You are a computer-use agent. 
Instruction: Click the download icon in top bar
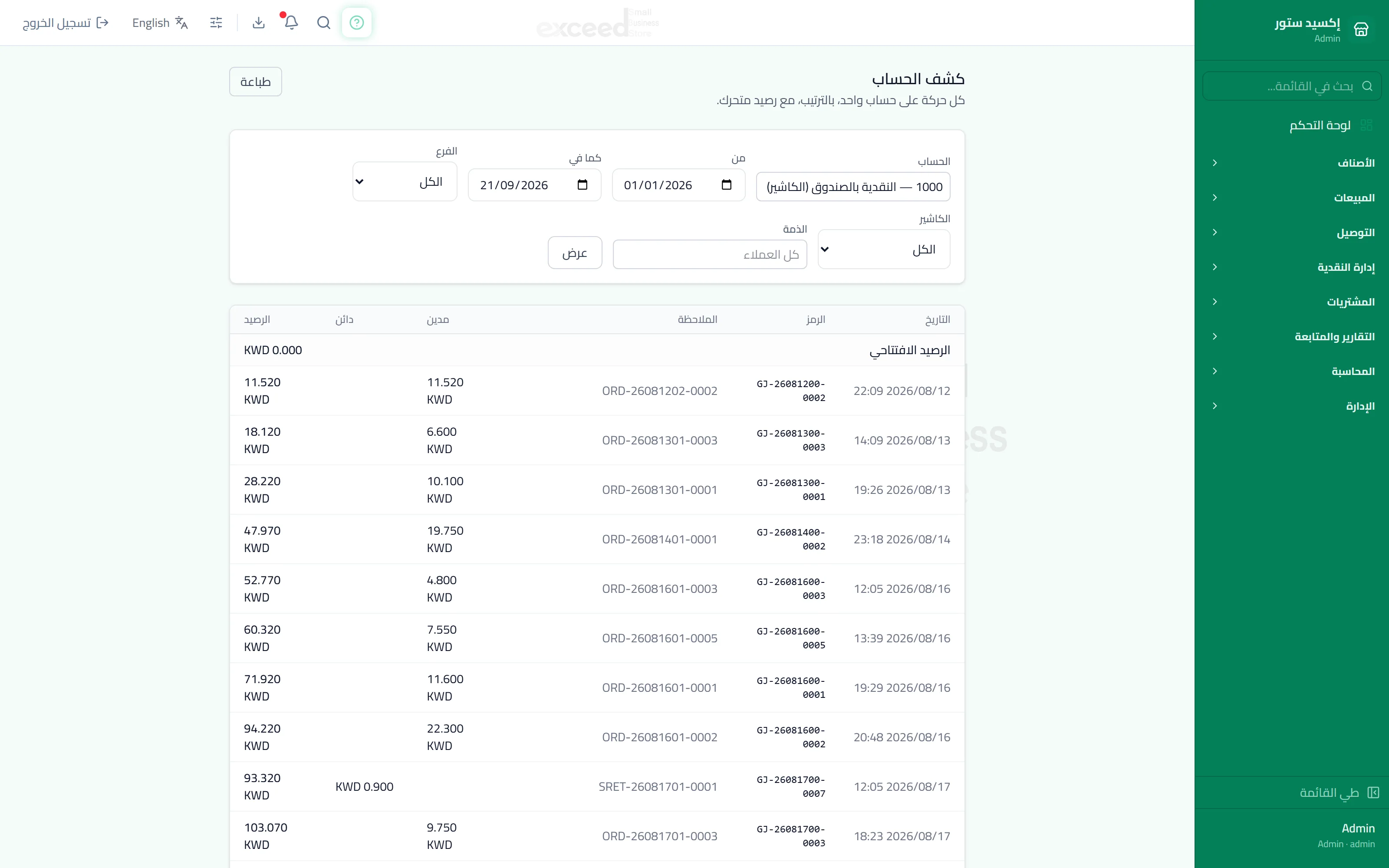point(258,23)
